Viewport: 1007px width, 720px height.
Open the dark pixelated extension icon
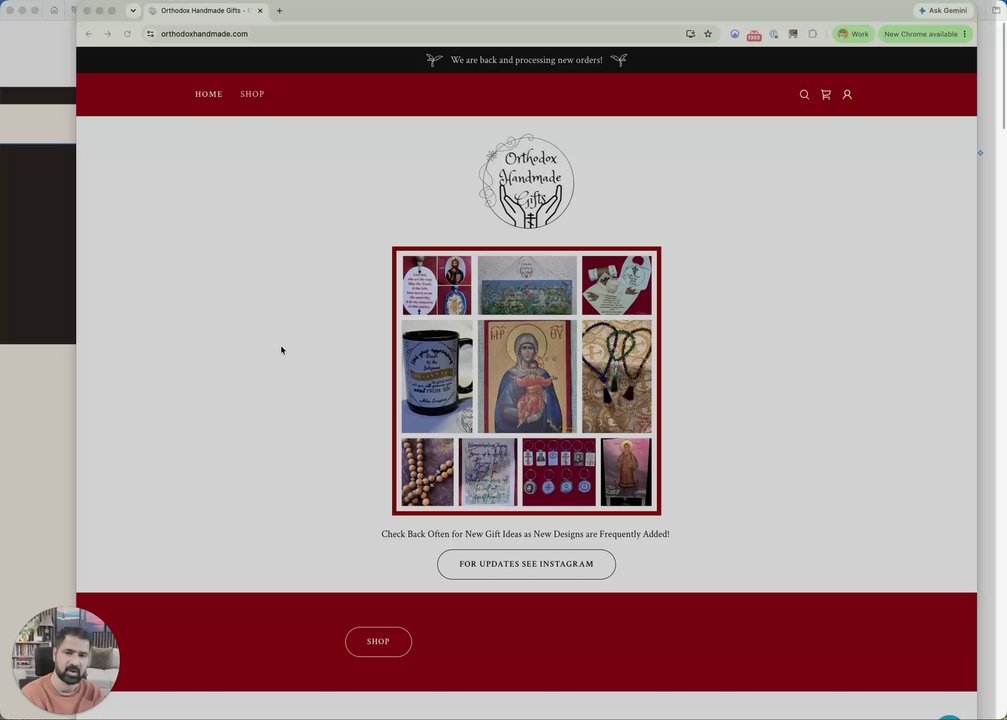click(x=793, y=34)
